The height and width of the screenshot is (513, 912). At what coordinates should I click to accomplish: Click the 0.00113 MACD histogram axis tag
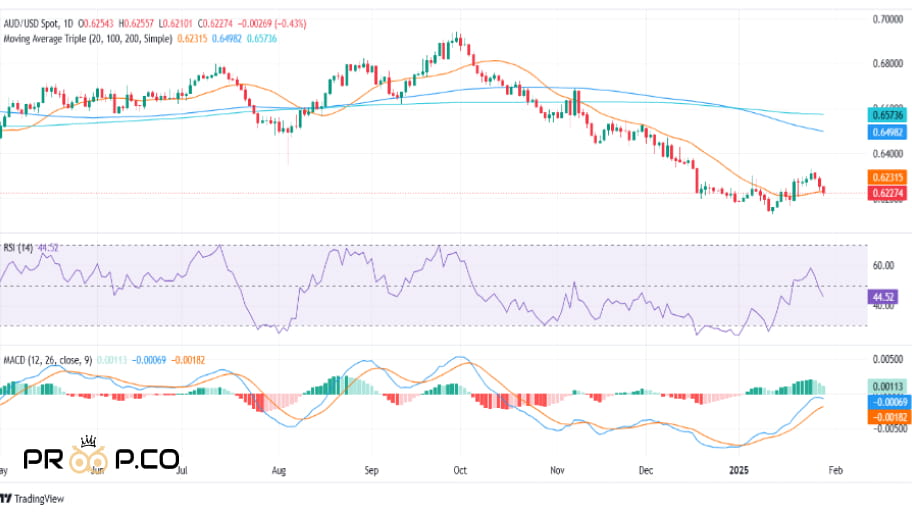888,386
